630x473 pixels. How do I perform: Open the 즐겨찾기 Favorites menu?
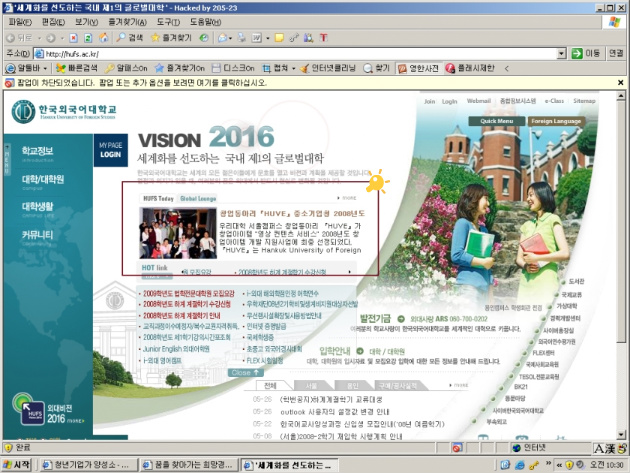pyautogui.click(x=127, y=22)
